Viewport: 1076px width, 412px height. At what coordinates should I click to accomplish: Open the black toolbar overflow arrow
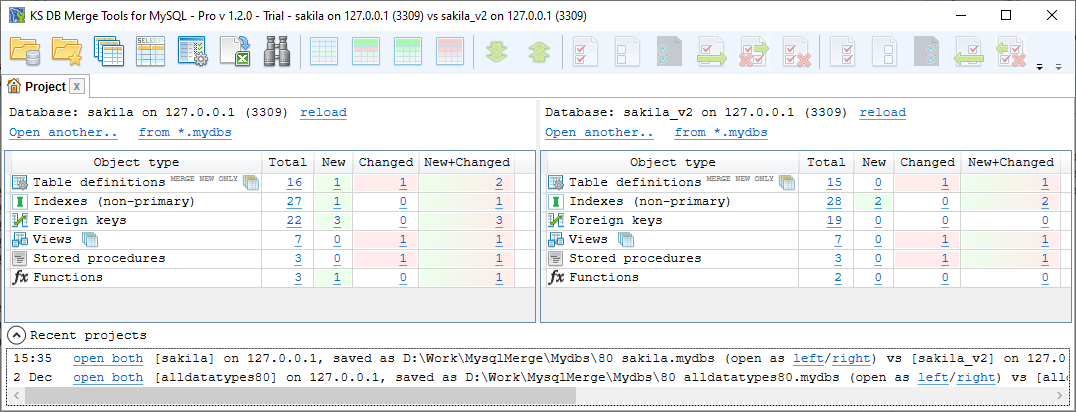[1039, 67]
